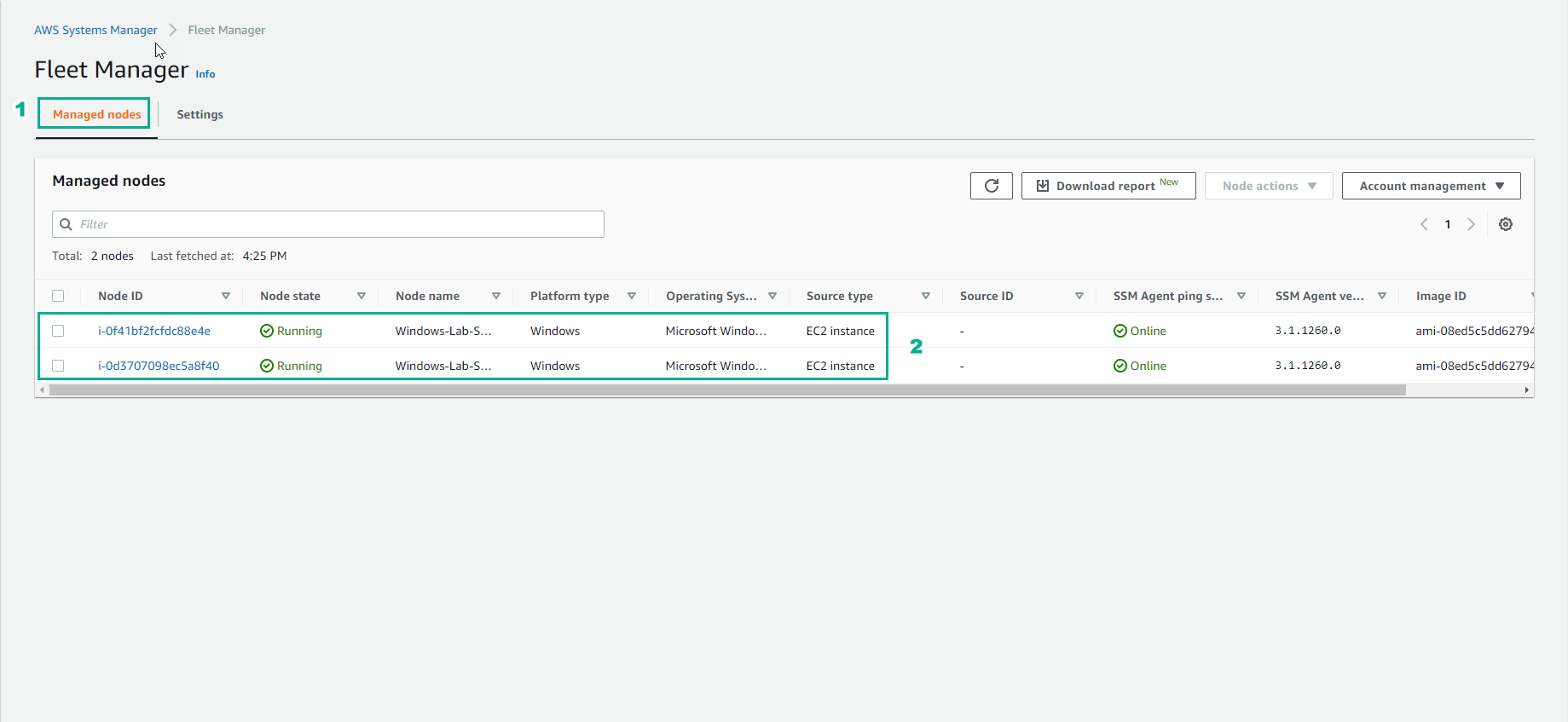
Task: Click the Image ID column header
Action: pyautogui.click(x=1441, y=296)
